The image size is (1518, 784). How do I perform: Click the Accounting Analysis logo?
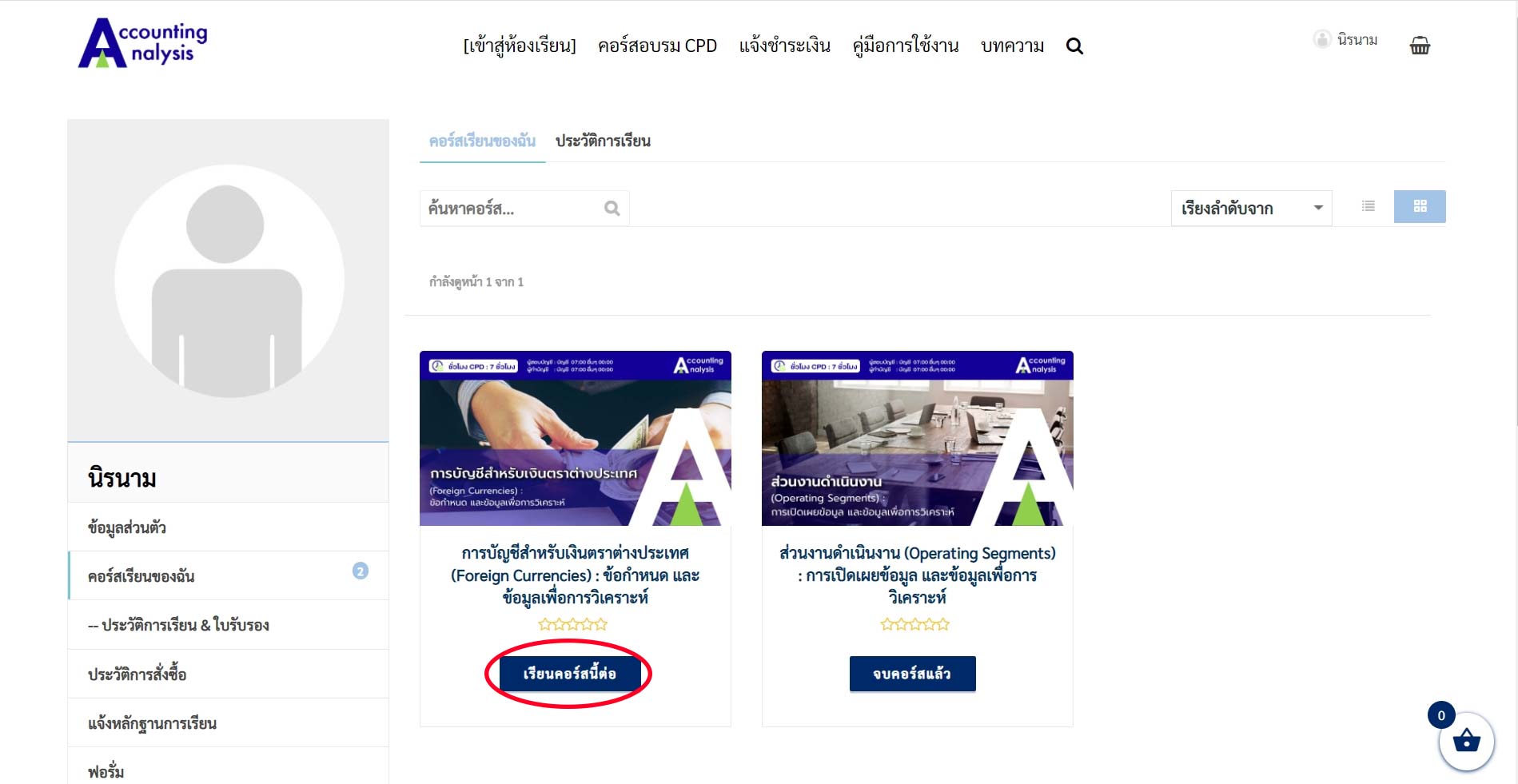pyautogui.click(x=143, y=42)
